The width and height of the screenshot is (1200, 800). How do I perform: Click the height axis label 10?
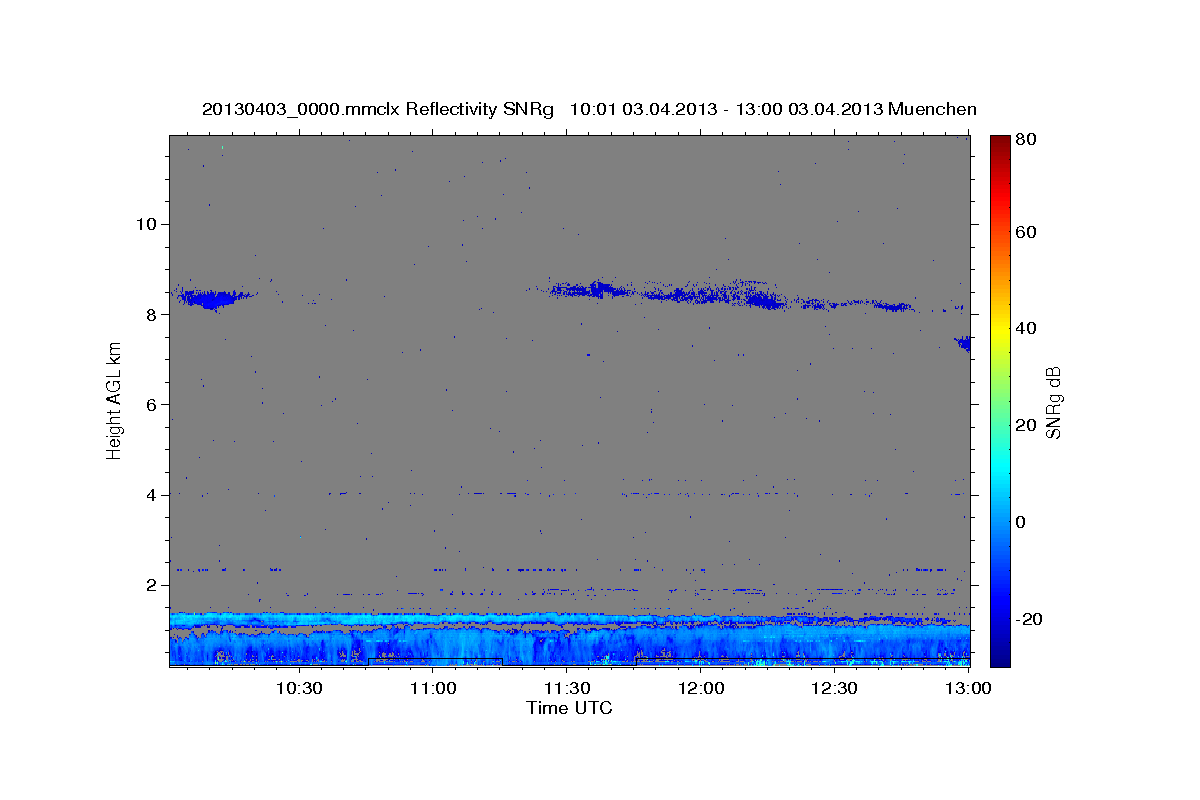click(x=146, y=224)
